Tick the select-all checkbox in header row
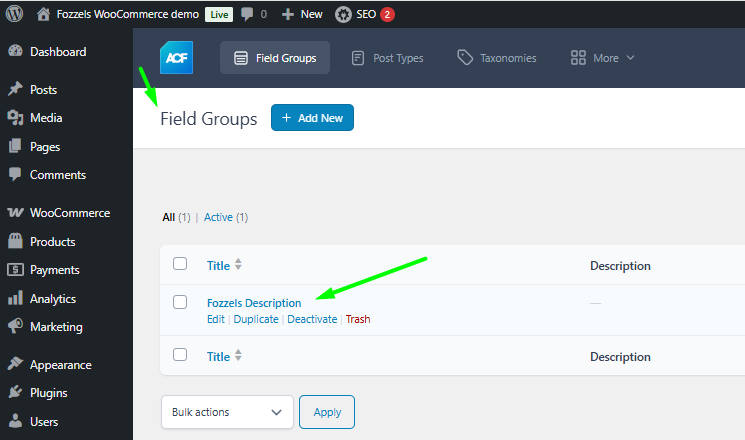Viewport: 745px width, 440px height. [180, 264]
